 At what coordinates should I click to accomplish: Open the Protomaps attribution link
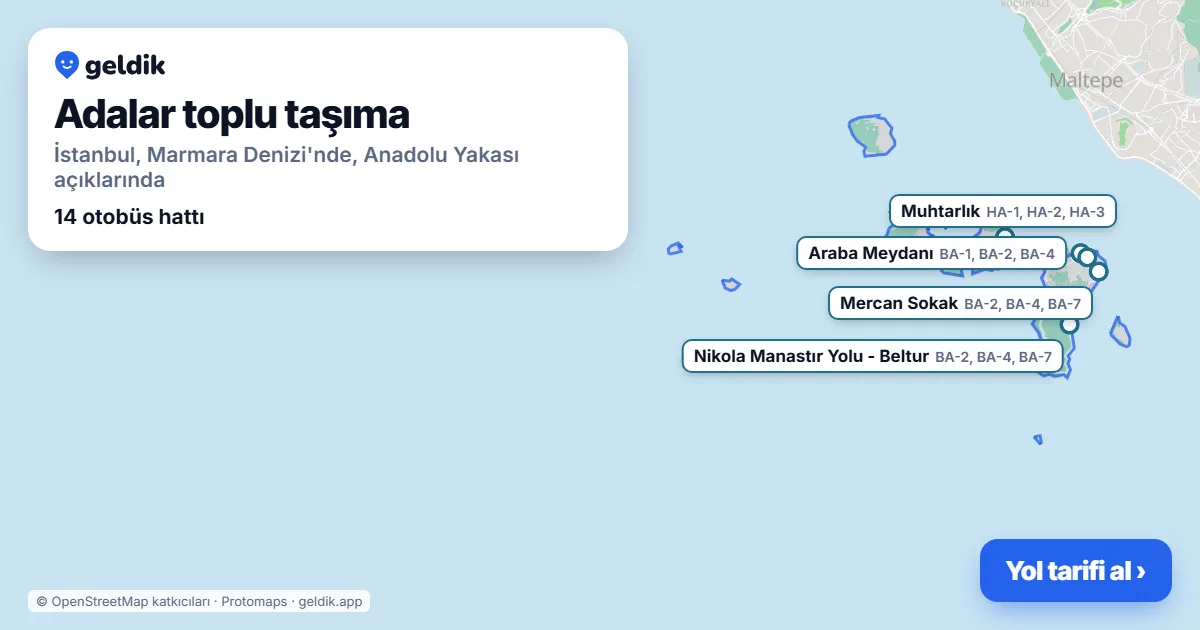click(x=253, y=601)
